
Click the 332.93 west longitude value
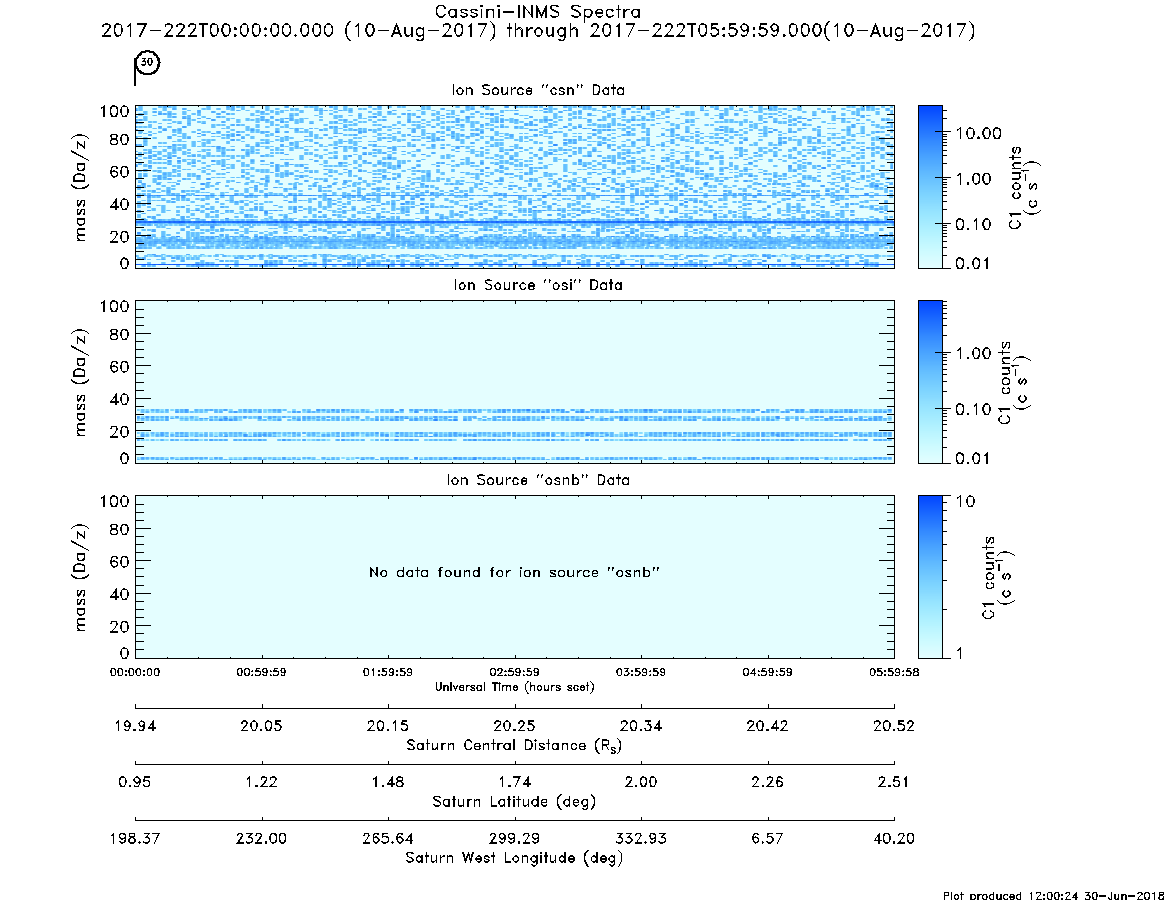[x=641, y=839]
